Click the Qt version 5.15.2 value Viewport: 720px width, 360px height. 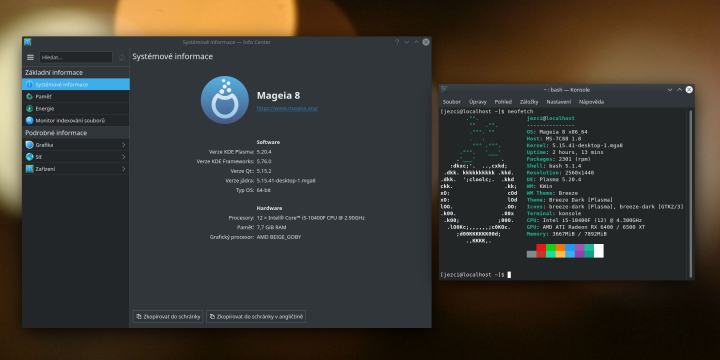click(264, 171)
